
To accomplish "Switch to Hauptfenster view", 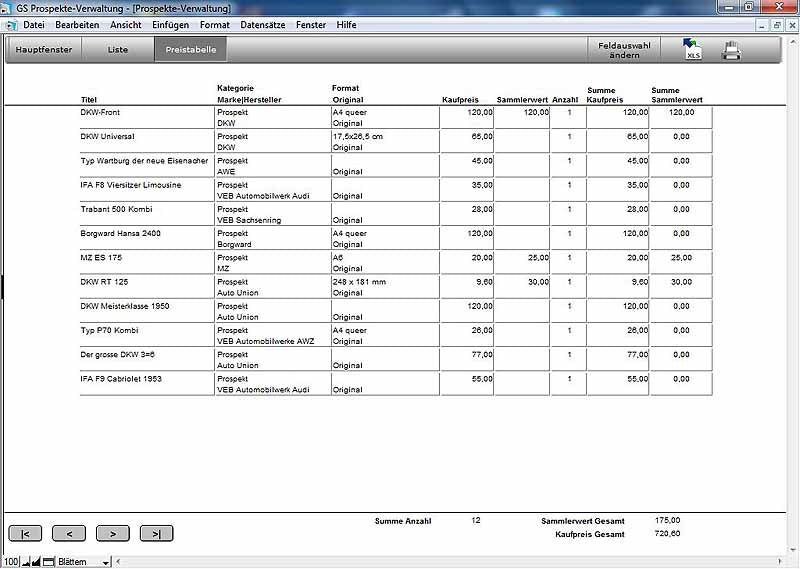I will [43, 50].
